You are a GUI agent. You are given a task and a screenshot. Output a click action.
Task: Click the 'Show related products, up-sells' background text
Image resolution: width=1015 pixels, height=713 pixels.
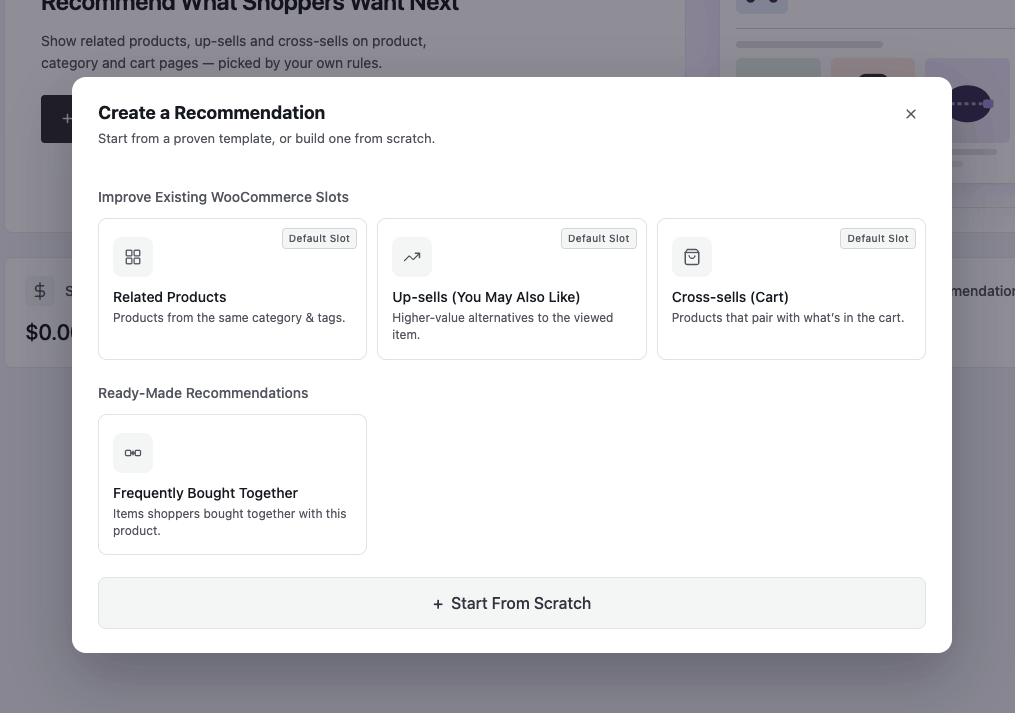click(x=234, y=52)
